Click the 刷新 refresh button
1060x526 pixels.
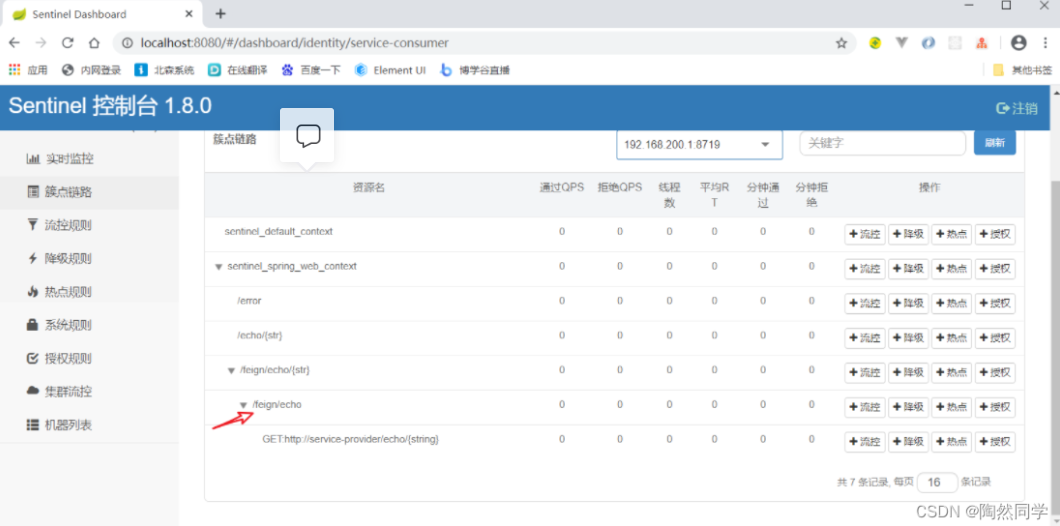point(994,143)
